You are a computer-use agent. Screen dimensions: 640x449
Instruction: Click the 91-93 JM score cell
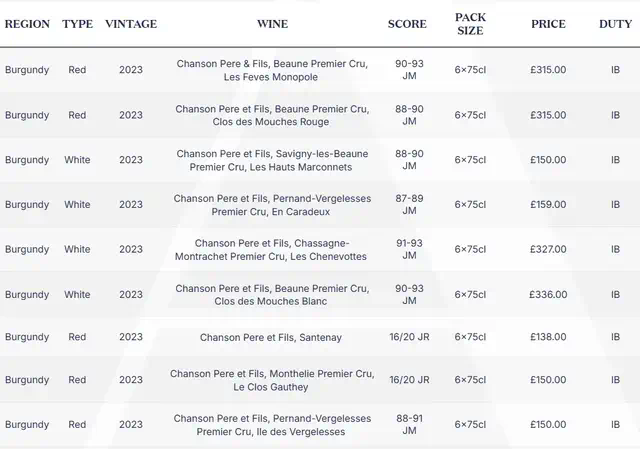(409, 250)
